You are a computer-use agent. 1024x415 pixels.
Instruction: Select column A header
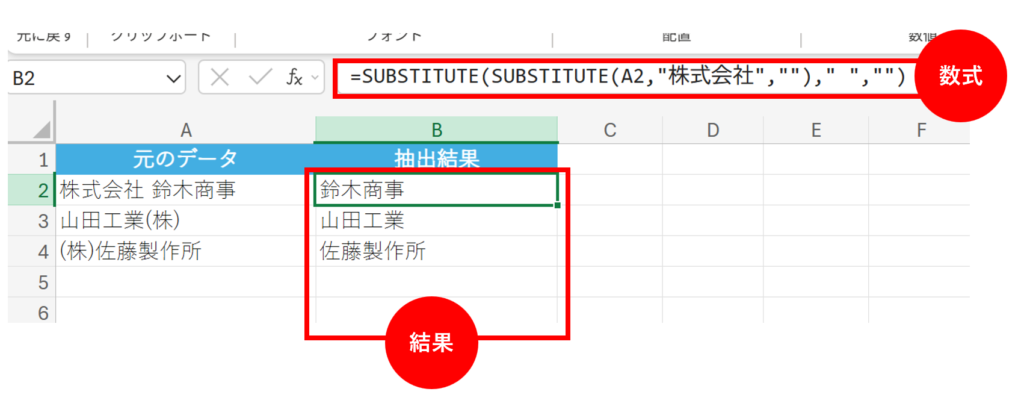185,129
